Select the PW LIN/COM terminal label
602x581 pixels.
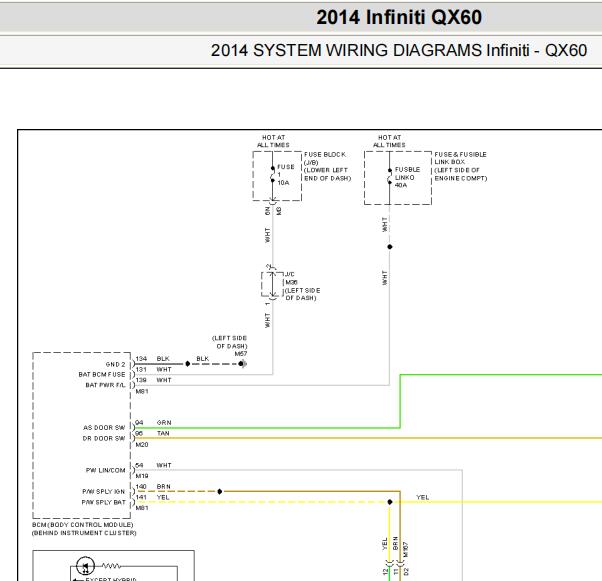tap(105, 470)
